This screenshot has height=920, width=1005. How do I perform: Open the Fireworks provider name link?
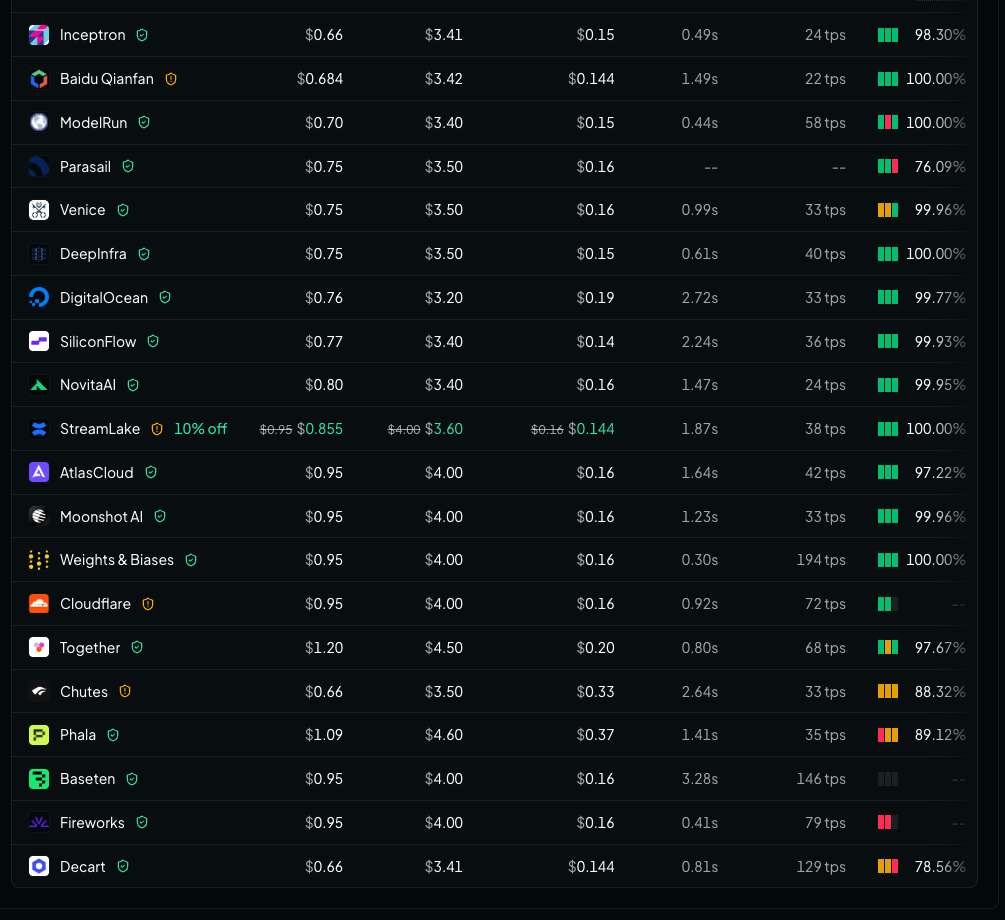coord(92,823)
